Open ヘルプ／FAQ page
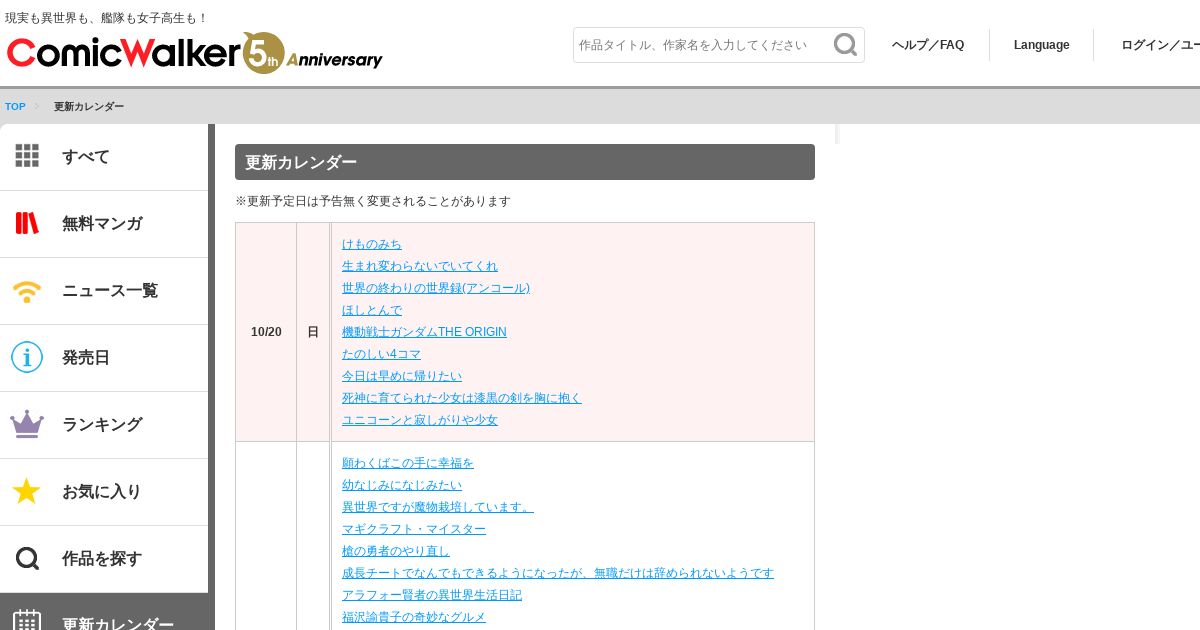 (928, 45)
